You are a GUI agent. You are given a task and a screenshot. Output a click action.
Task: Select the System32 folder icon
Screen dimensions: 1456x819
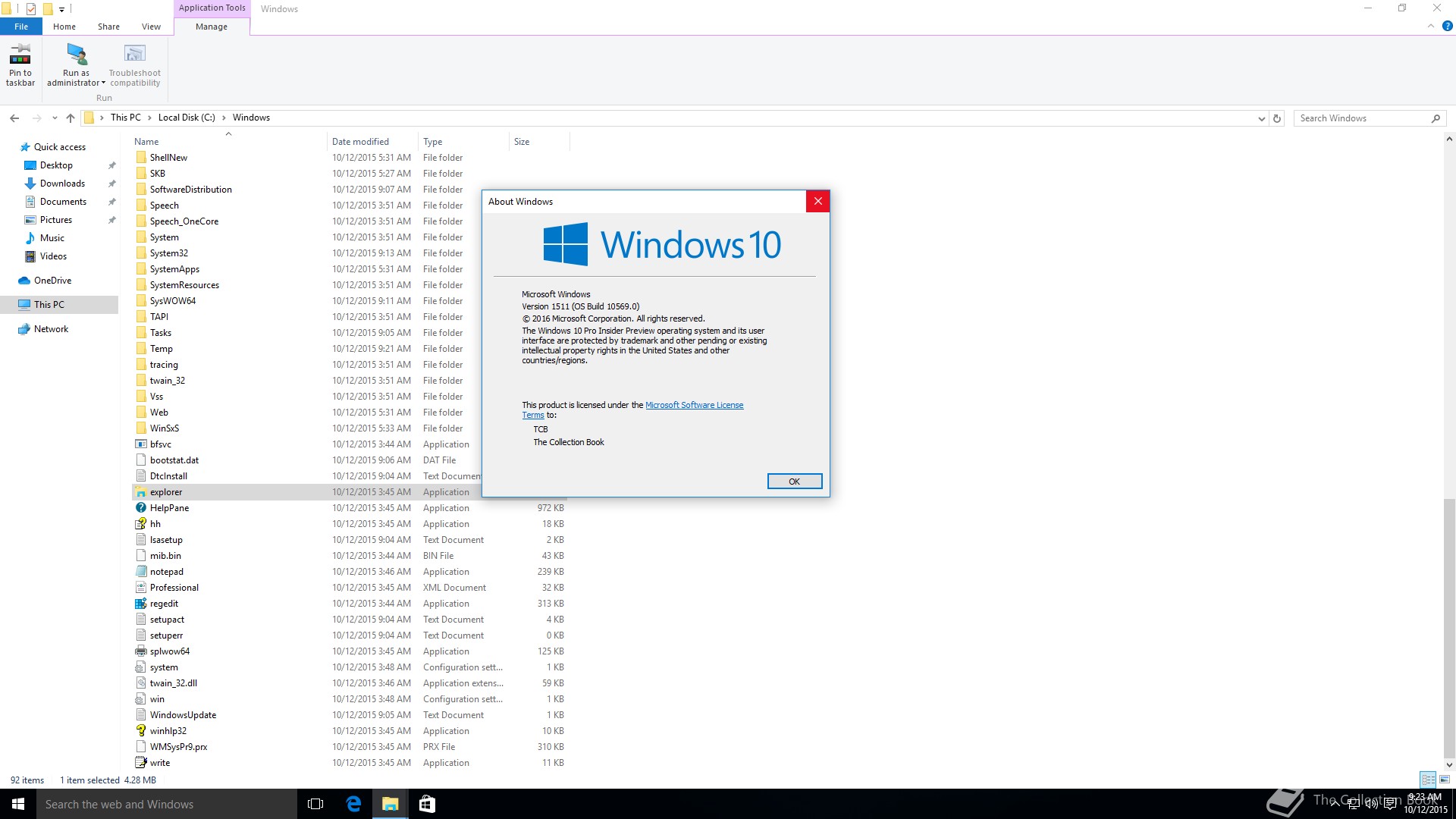click(140, 253)
